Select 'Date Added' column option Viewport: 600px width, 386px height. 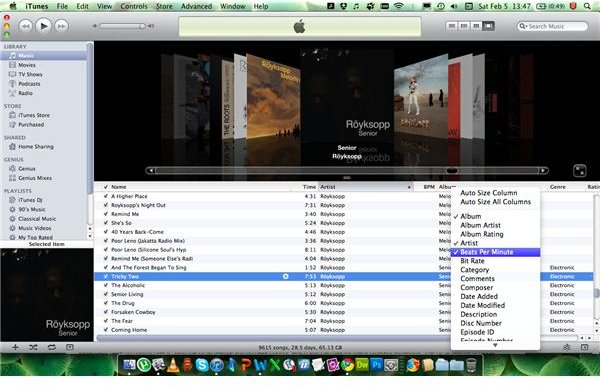click(479, 296)
